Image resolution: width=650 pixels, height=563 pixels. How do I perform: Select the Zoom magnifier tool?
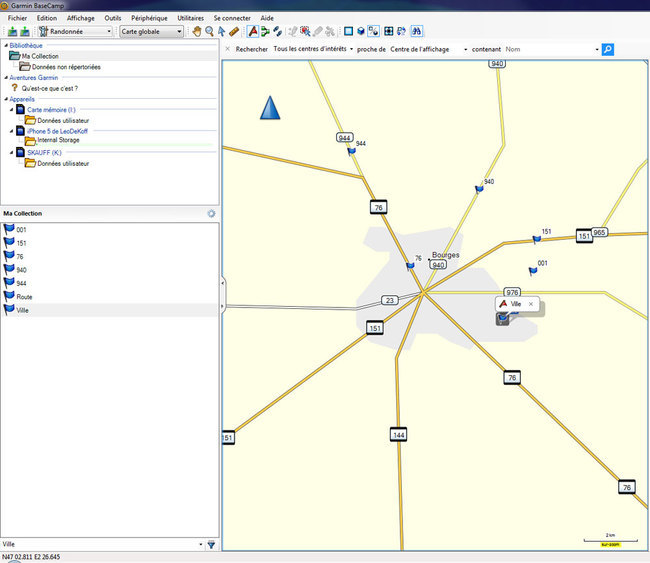click(209, 31)
